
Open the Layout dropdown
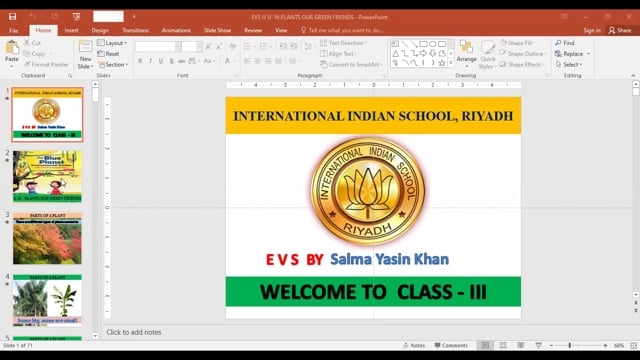pyautogui.click(x=112, y=43)
